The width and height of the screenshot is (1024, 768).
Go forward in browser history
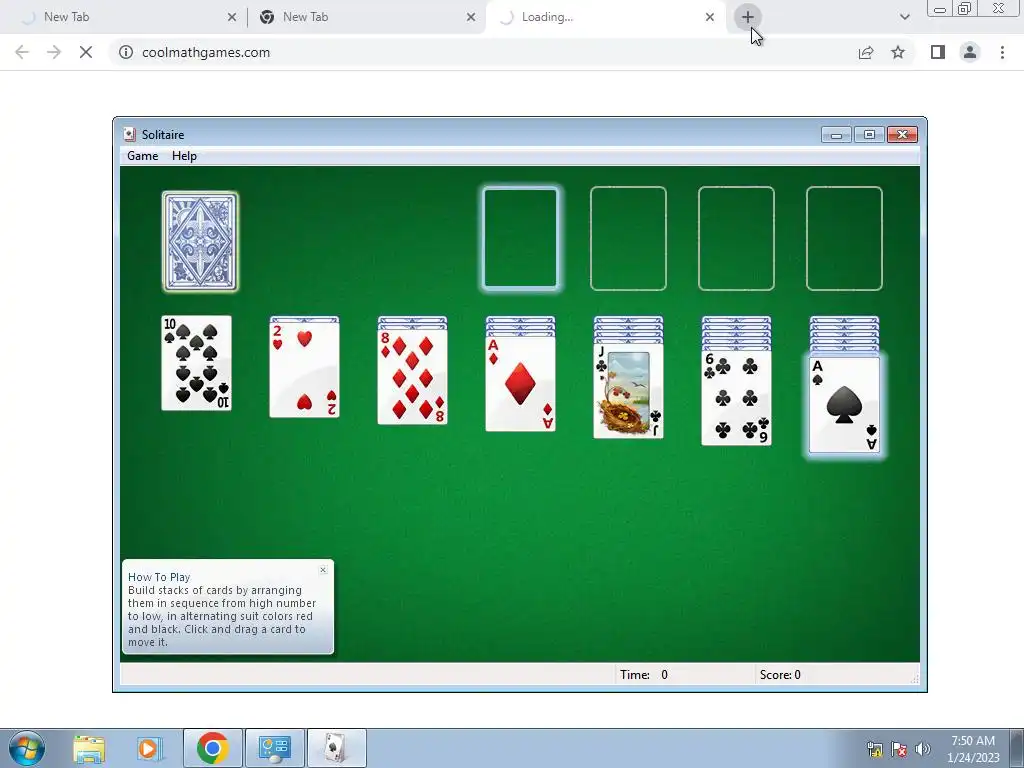coord(54,52)
